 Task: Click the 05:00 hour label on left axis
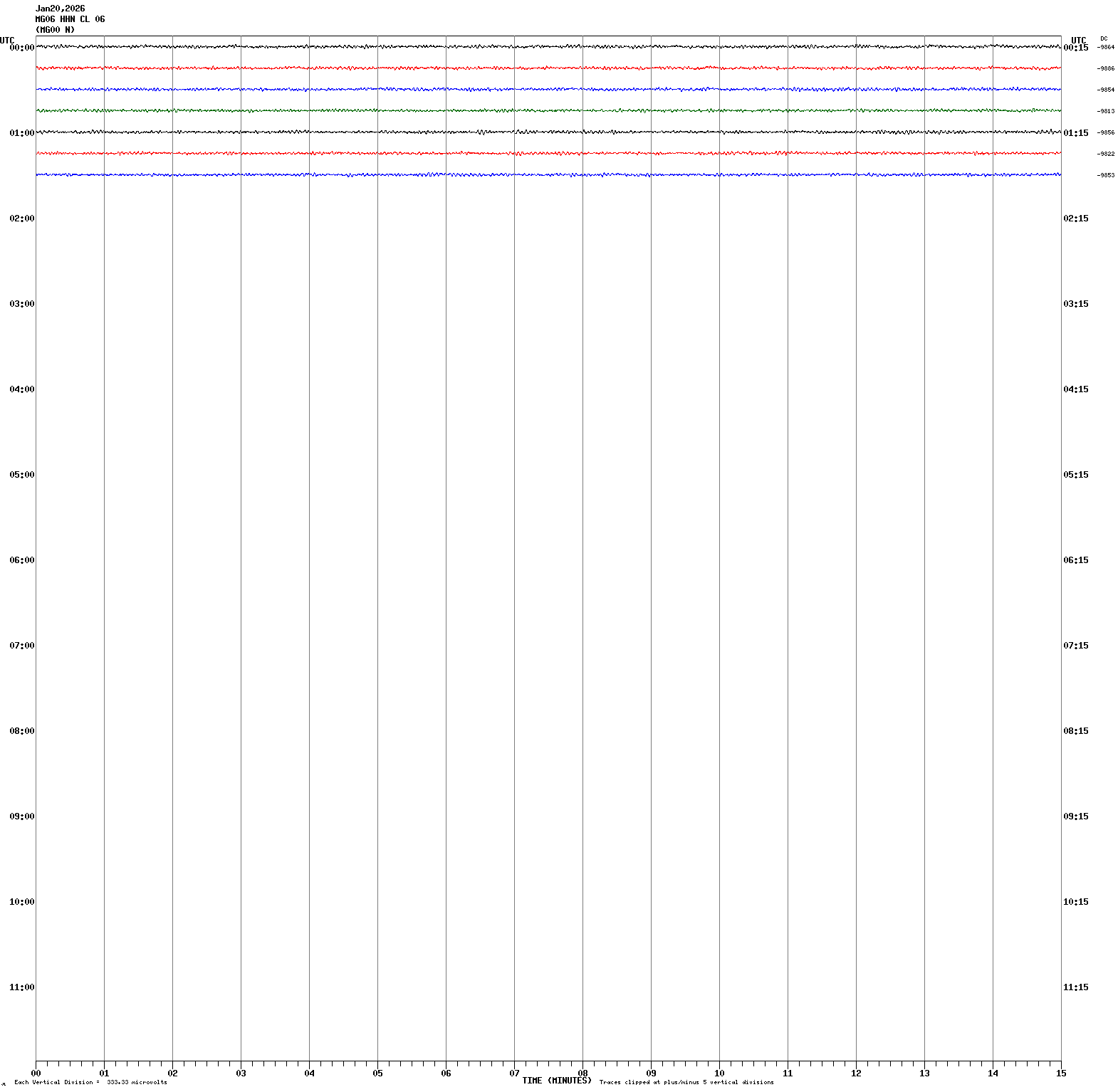(21, 475)
